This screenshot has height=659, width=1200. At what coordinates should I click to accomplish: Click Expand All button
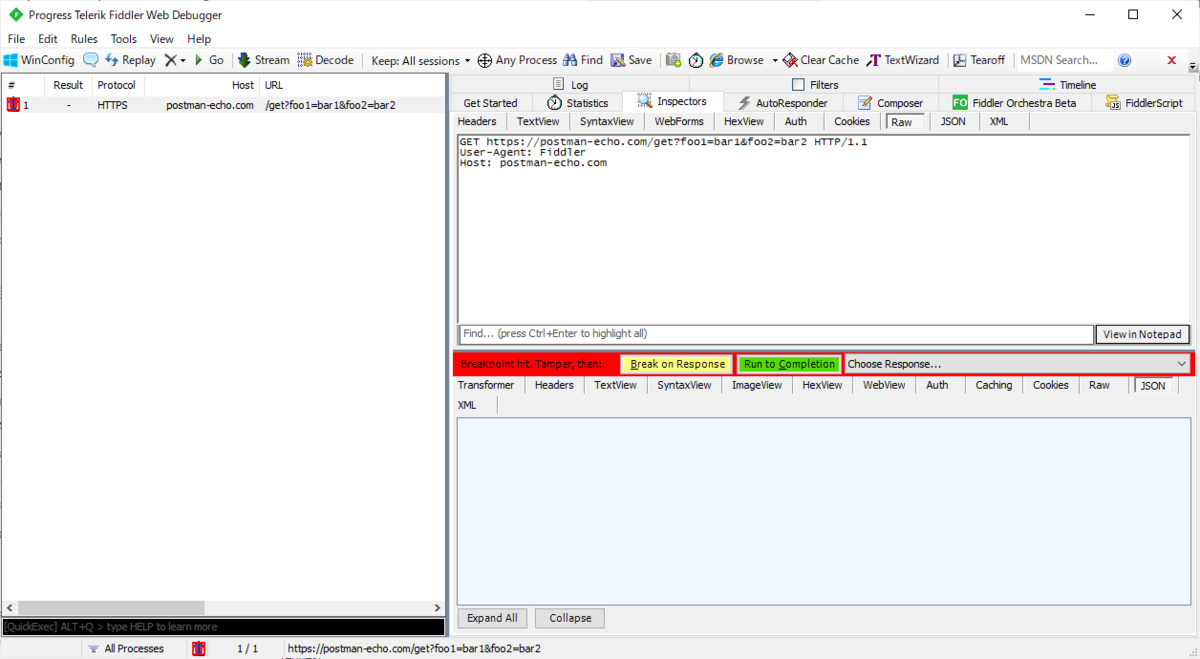click(x=492, y=618)
